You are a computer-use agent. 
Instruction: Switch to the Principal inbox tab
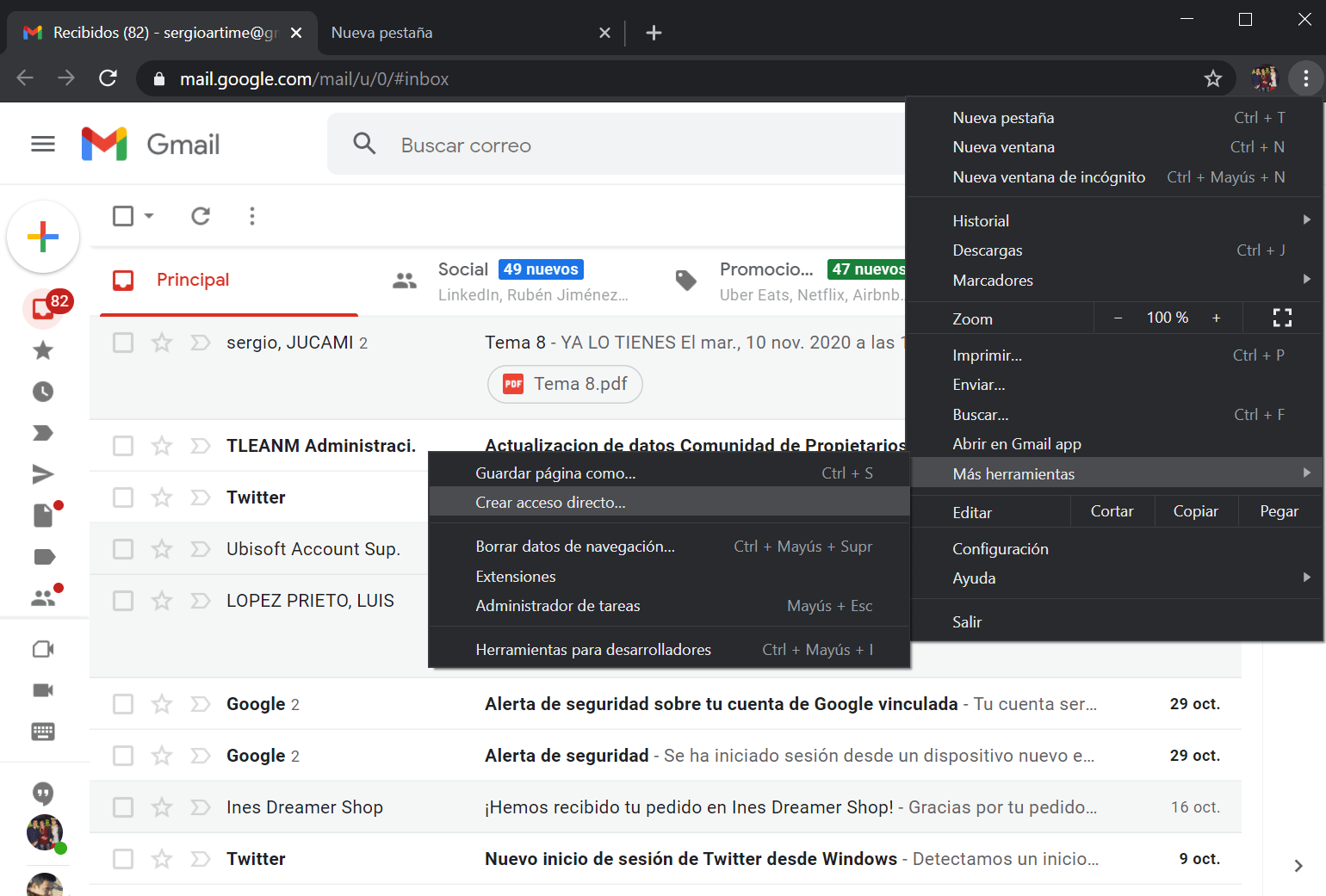[229, 281]
